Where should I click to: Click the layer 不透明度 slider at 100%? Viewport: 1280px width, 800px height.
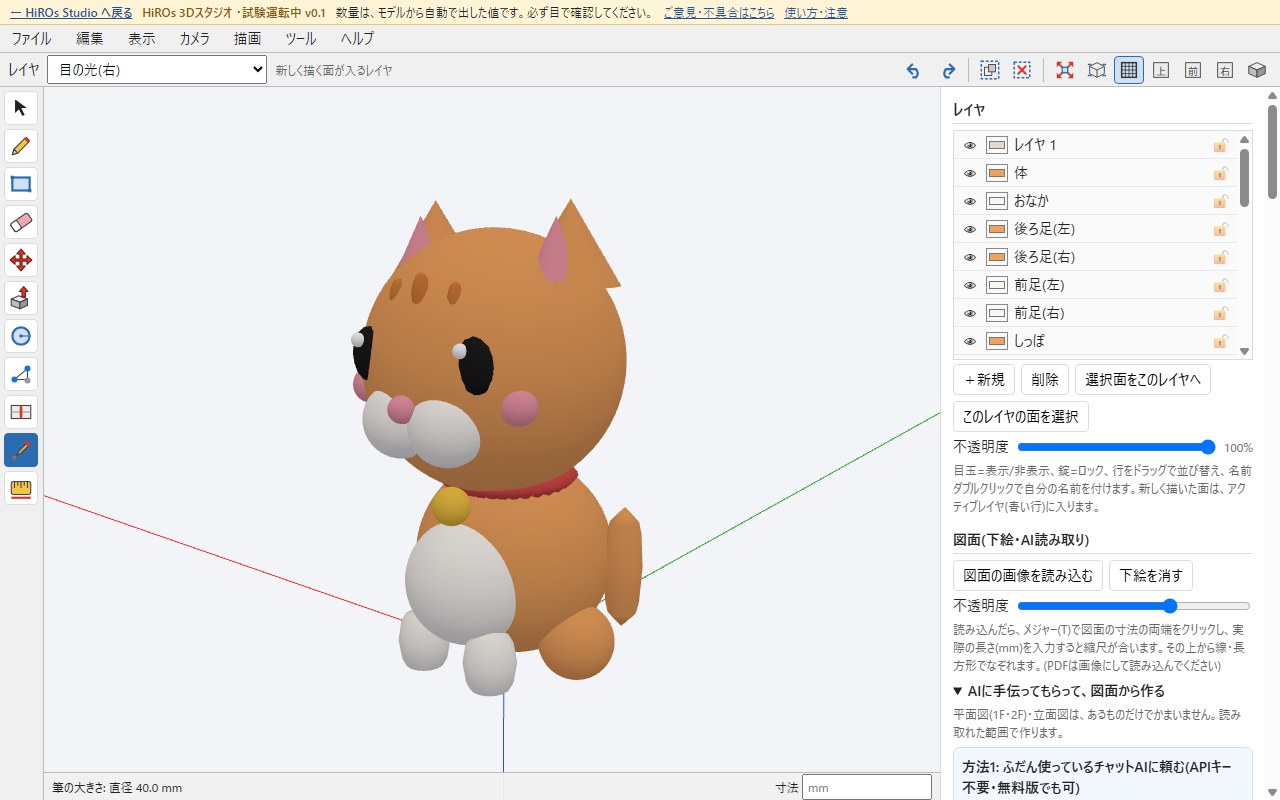1116,447
